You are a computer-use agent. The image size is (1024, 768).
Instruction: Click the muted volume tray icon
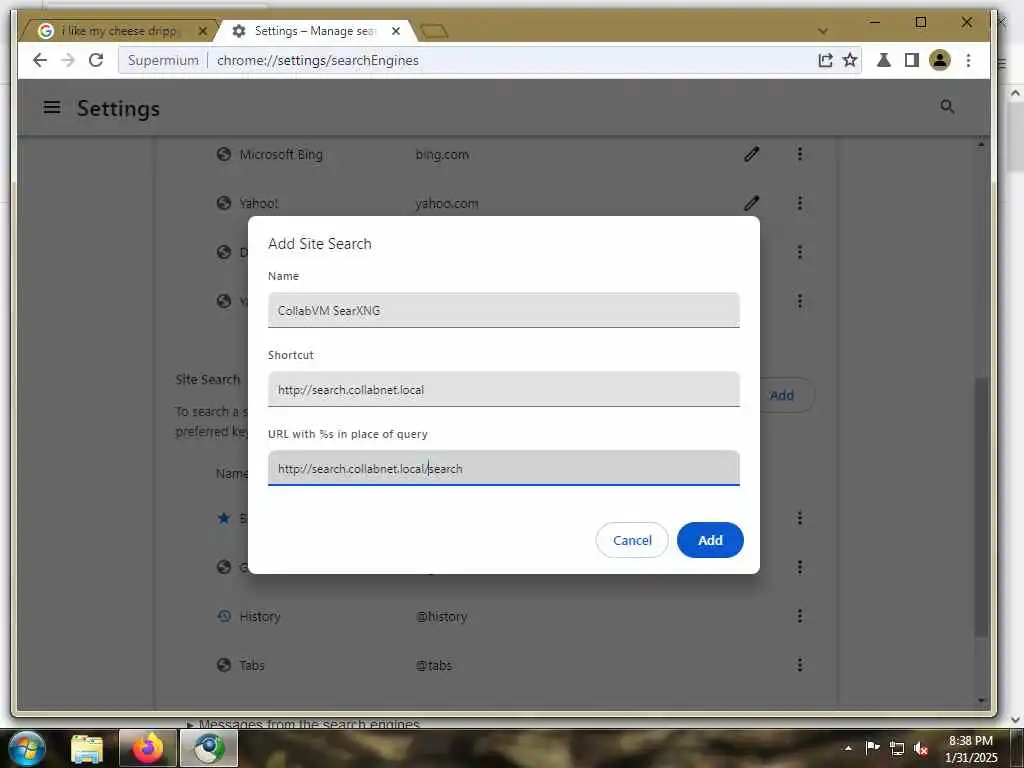click(921, 748)
